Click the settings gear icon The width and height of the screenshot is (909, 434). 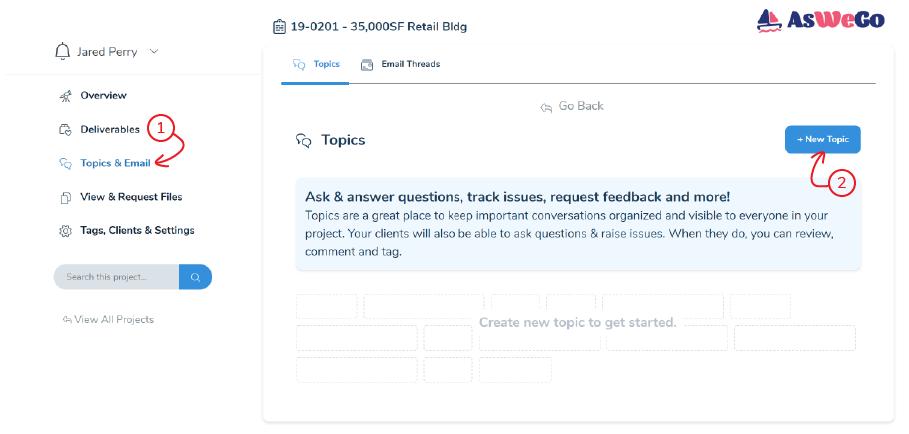tap(66, 231)
